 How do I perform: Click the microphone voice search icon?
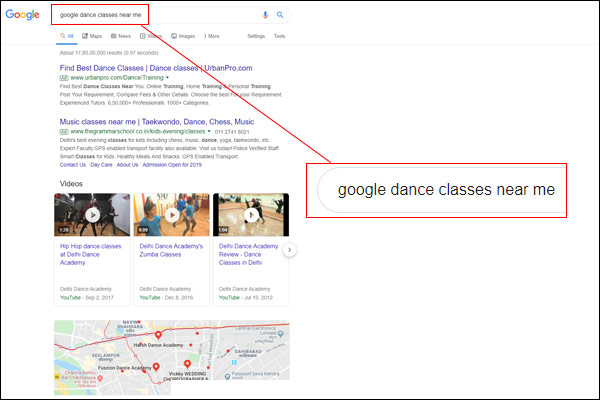pos(265,15)
